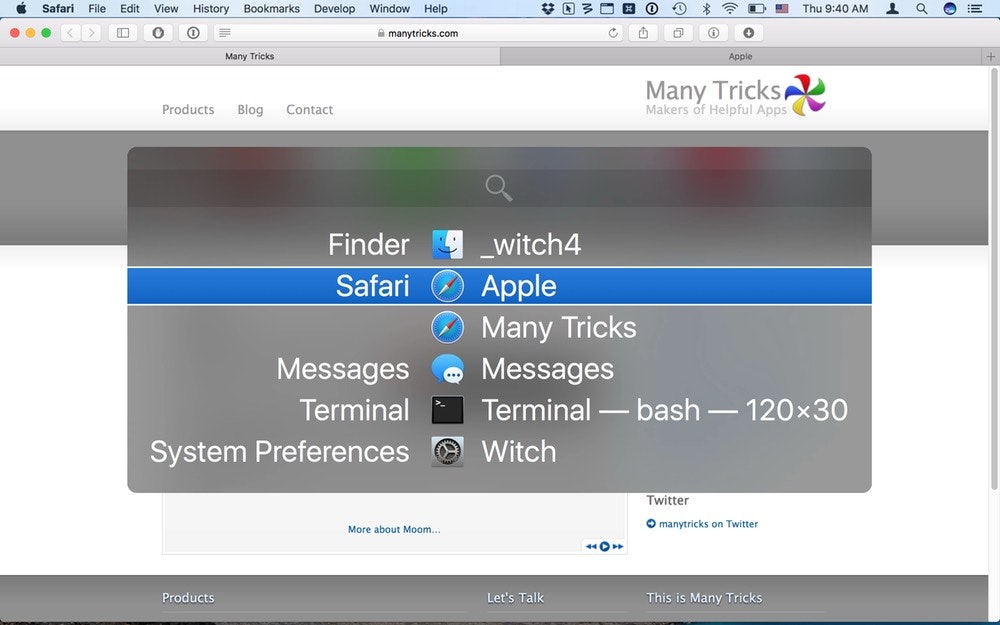The height and width of the screenshot is (625, 1000).
Task: Open the battery status menu
Action: (x=756, y=8)
